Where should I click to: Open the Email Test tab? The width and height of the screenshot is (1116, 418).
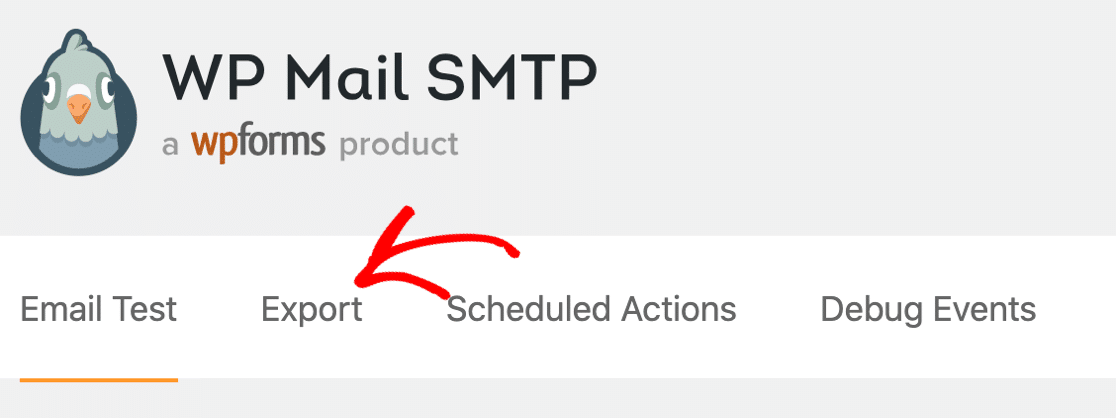[98, 310]
